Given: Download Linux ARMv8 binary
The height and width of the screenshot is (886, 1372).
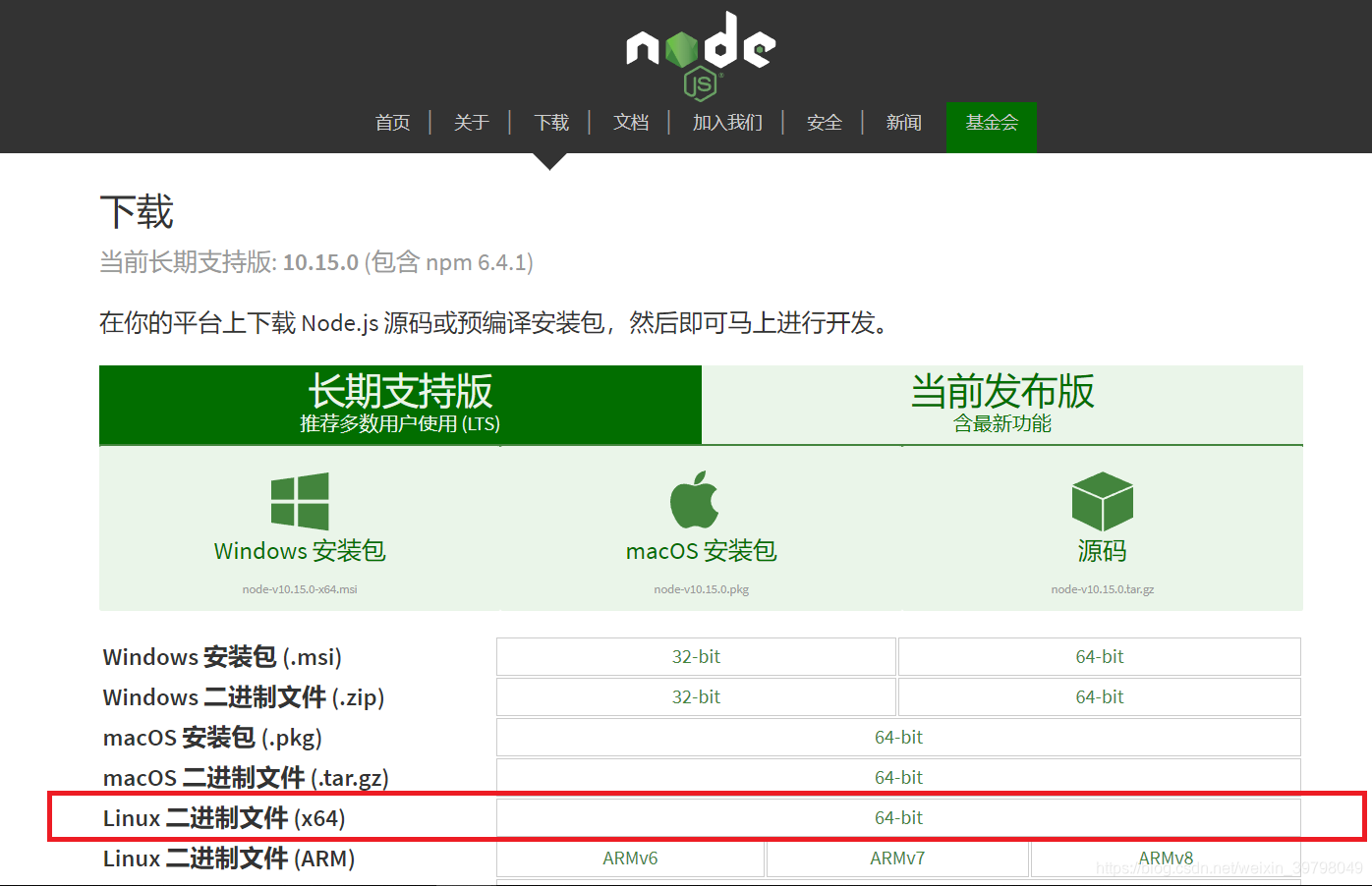Looking at the screenshot, I should [1166, 858].
